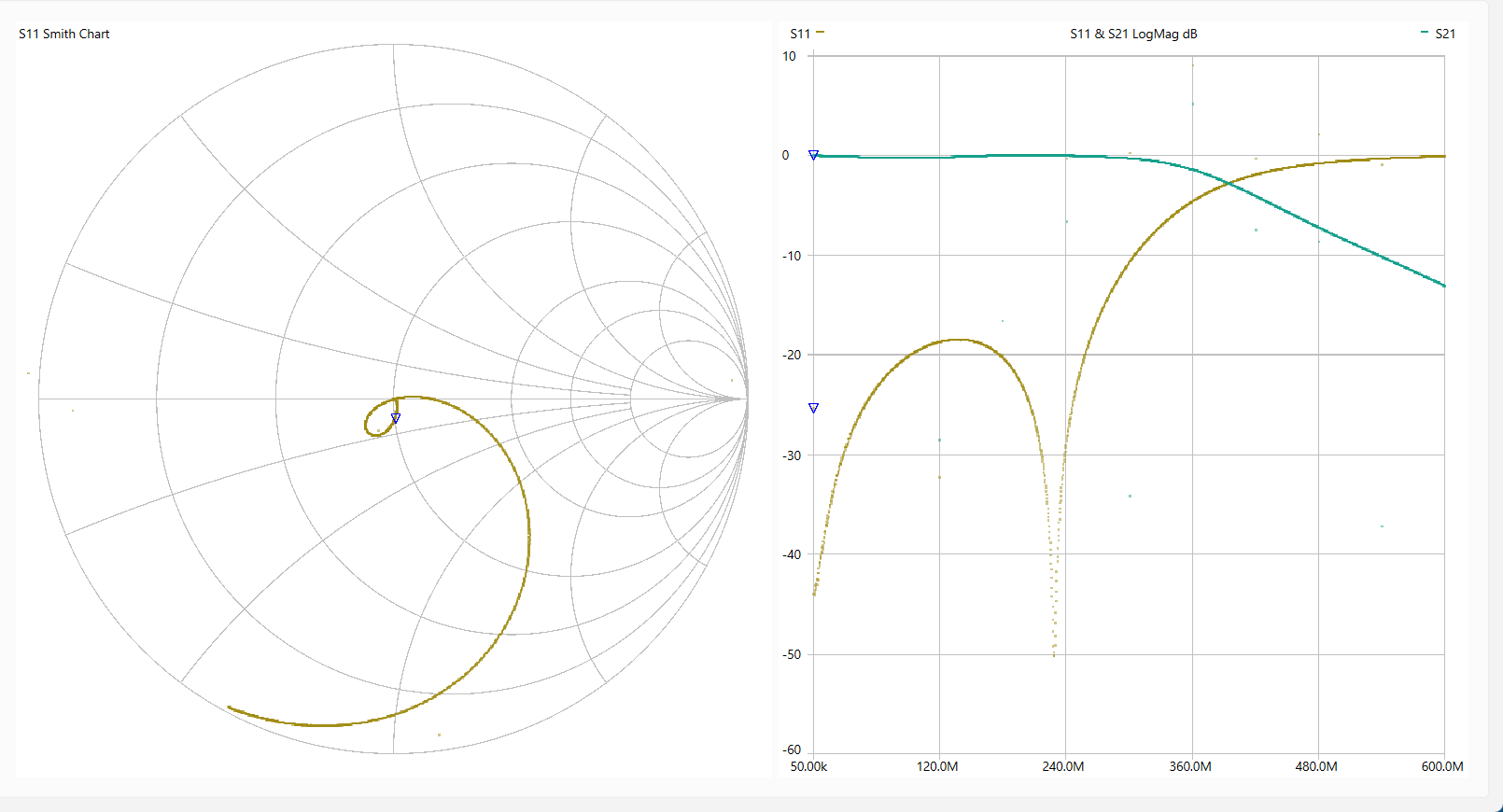This screenshot has height=812, width=1503.
Task: Click the S21 legend label
Action: [1444, 34]
